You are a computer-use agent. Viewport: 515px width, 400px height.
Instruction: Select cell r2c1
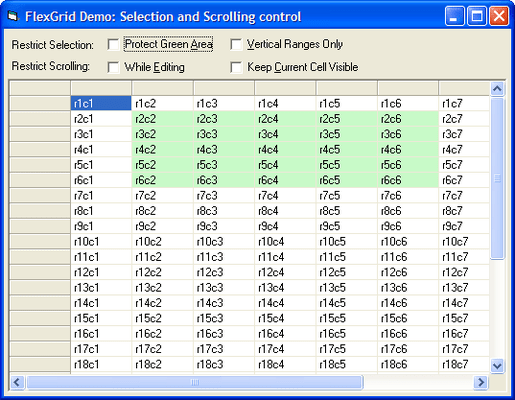click(x=101, y=119)
